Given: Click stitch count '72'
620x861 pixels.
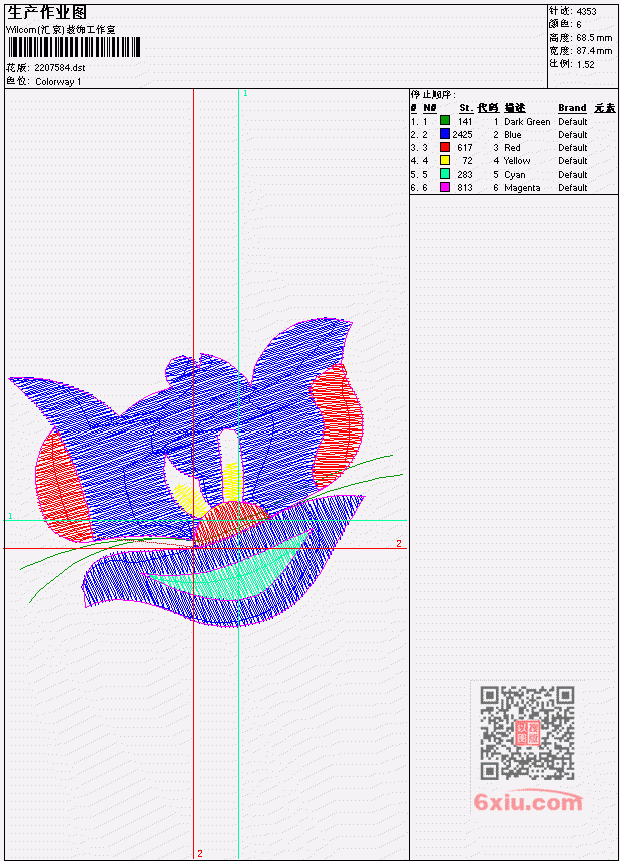Looking at the screenshot, I should (467, 161).
